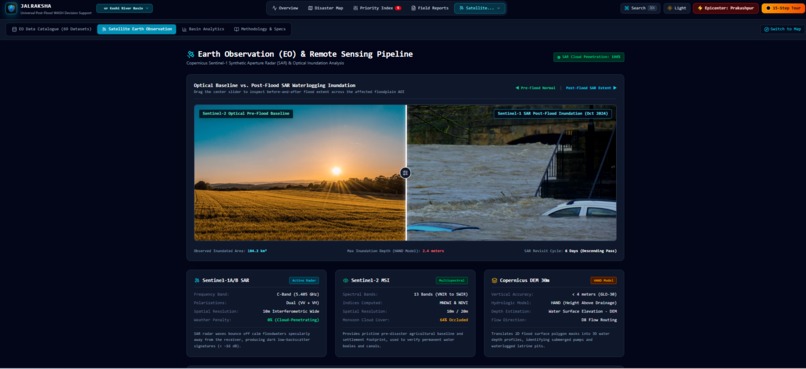Click the Sentinel-1A/B SAR card icon
The height and width of the screenshot is (369, 806).
pyautogui.click(x=197, y=281)
